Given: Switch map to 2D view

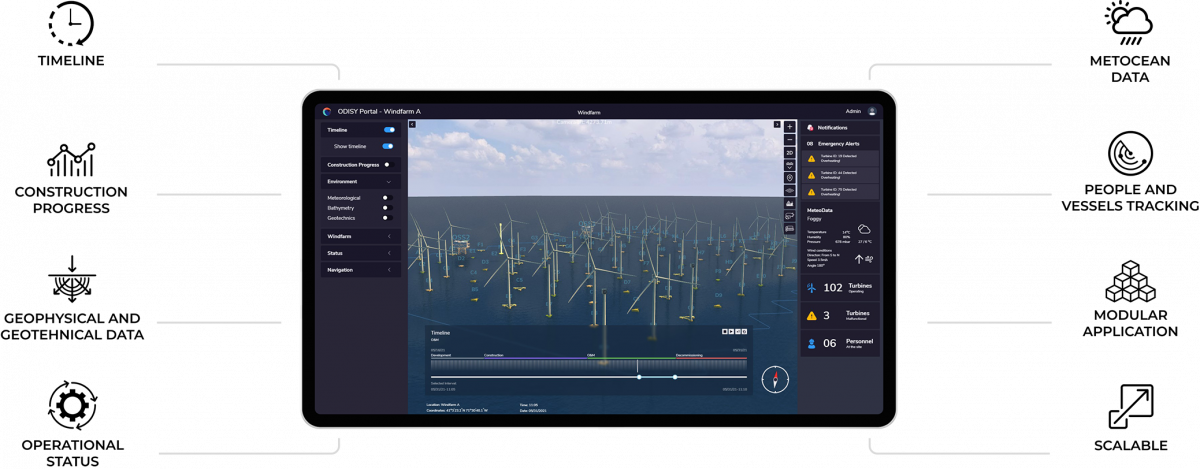Looking at the screenshot, I should (789, 153).
